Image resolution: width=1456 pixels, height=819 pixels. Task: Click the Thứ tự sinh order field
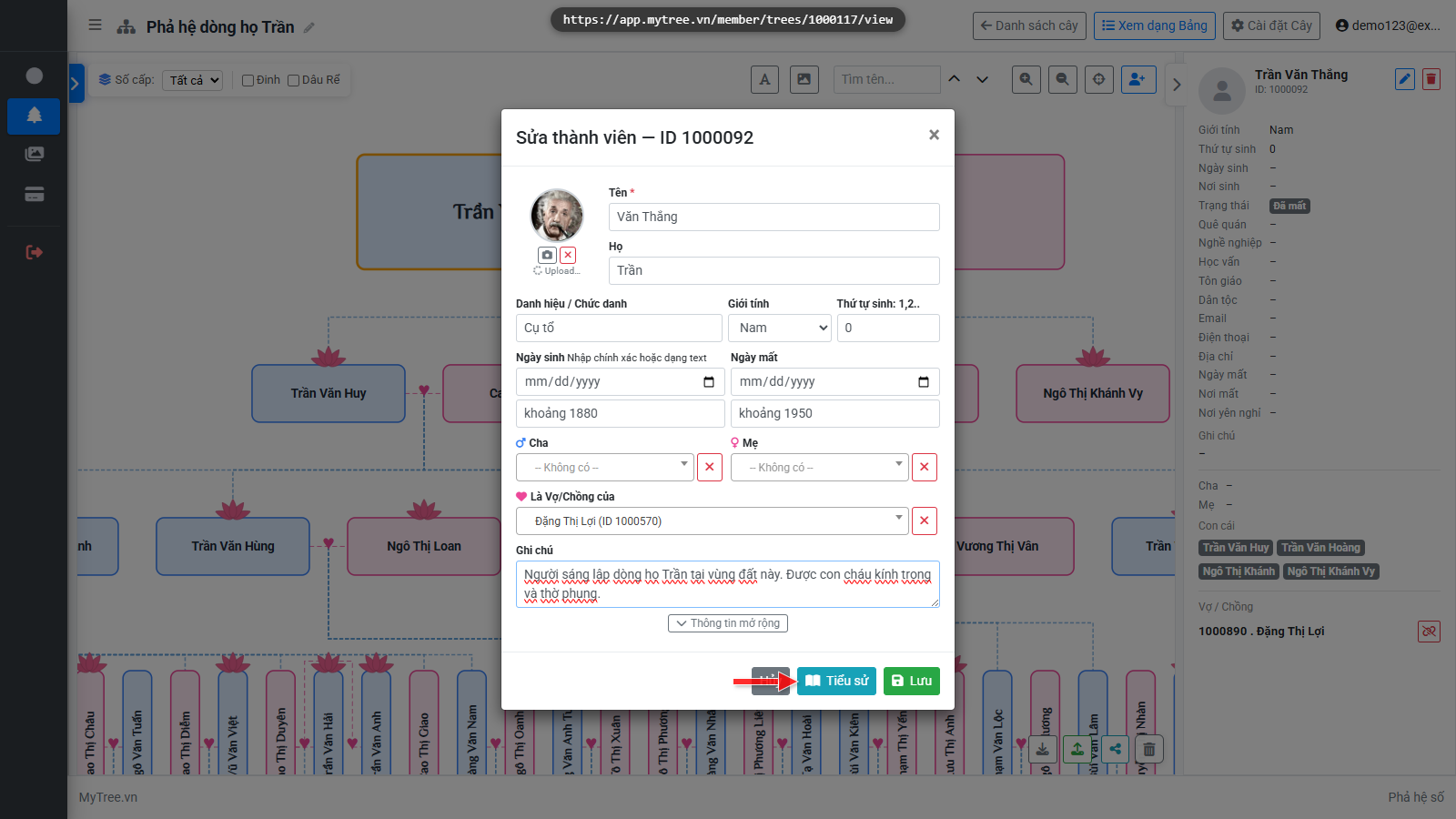click(x=888, y=328)
